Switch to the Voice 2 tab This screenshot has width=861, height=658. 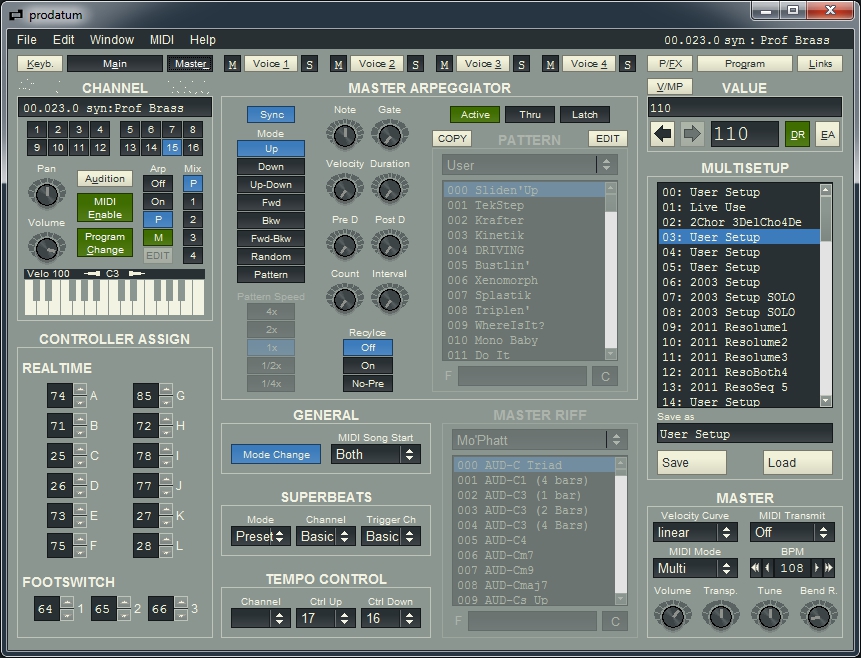[377, 64]
